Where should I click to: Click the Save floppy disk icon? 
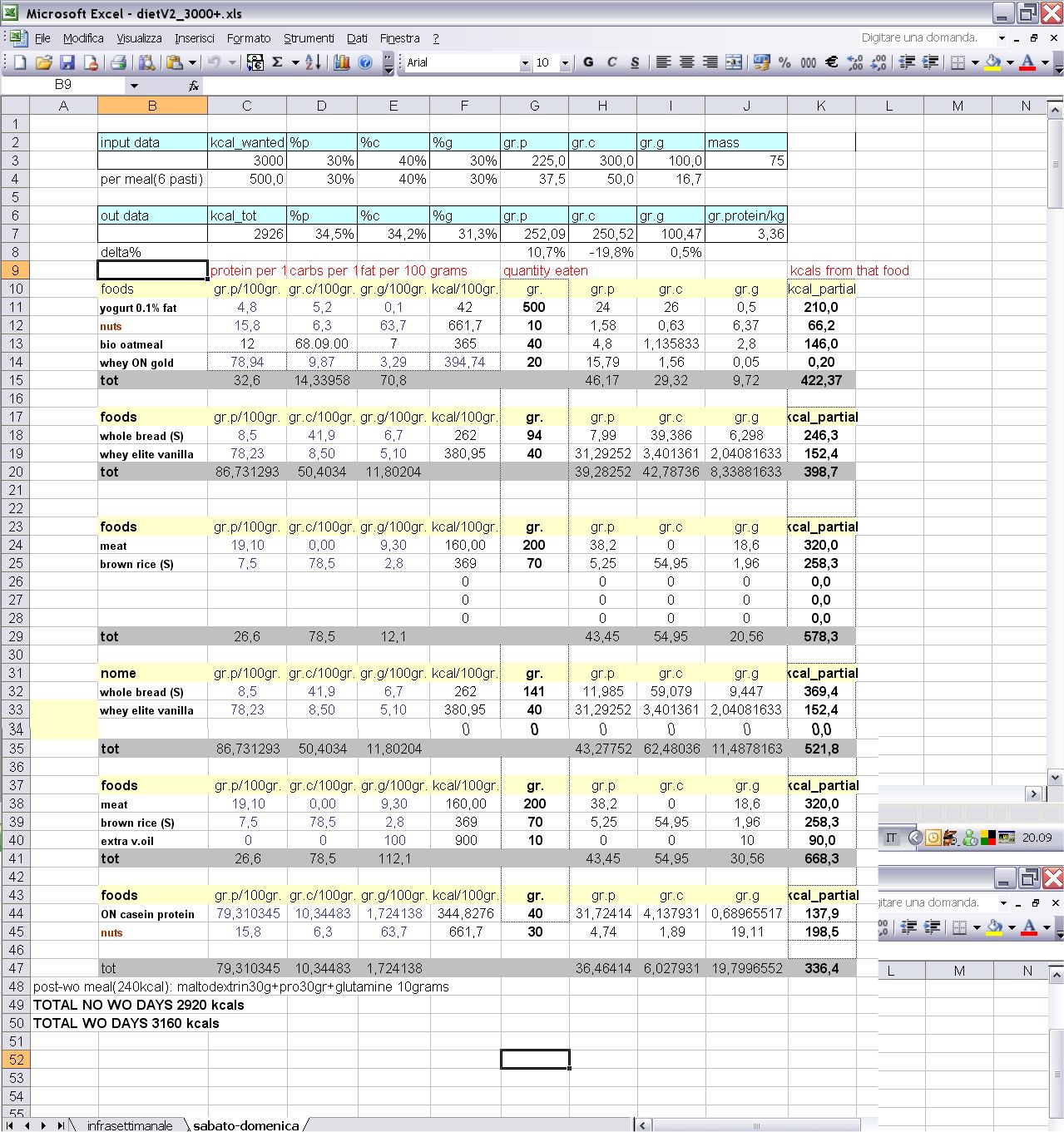67,62
